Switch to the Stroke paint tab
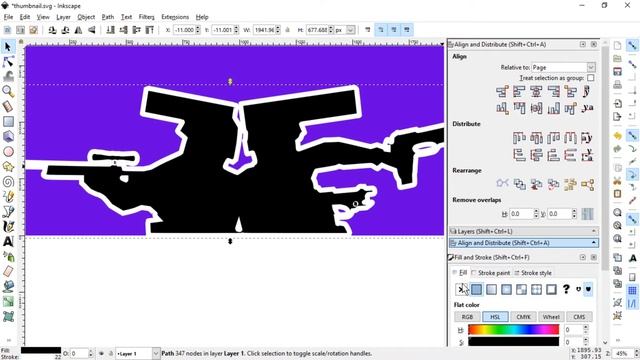Image resolution: width=640 pixels, height=360 pixels. click(x=490, y=273)
